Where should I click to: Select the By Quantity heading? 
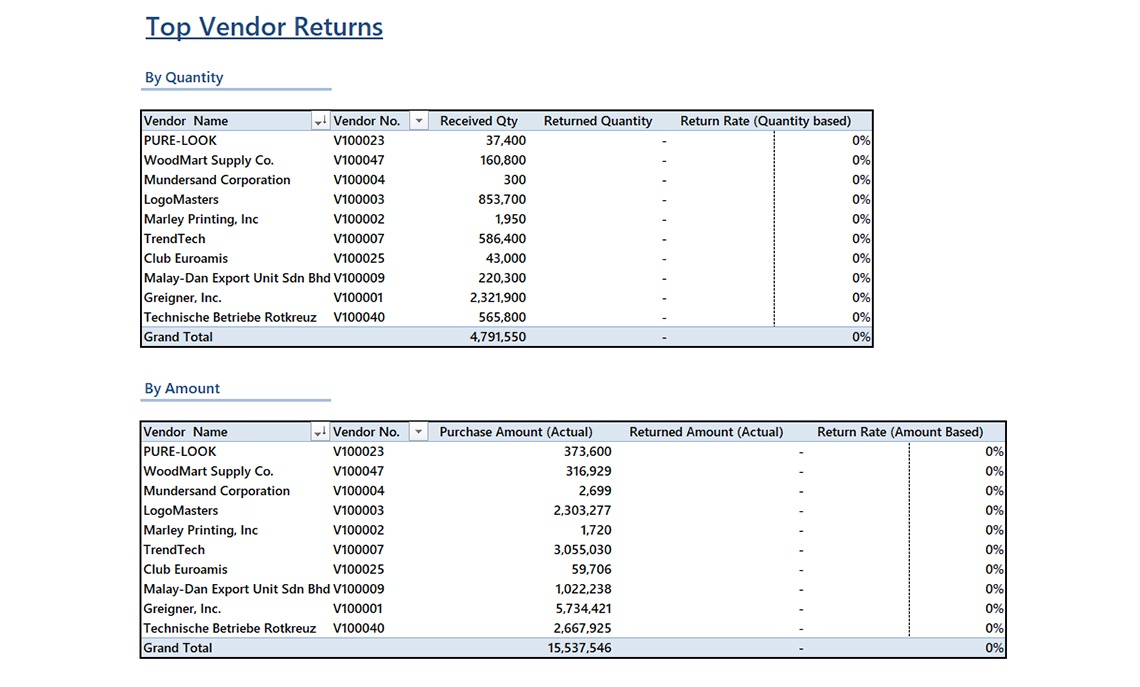pyautogui.click(x=184, y=78)
